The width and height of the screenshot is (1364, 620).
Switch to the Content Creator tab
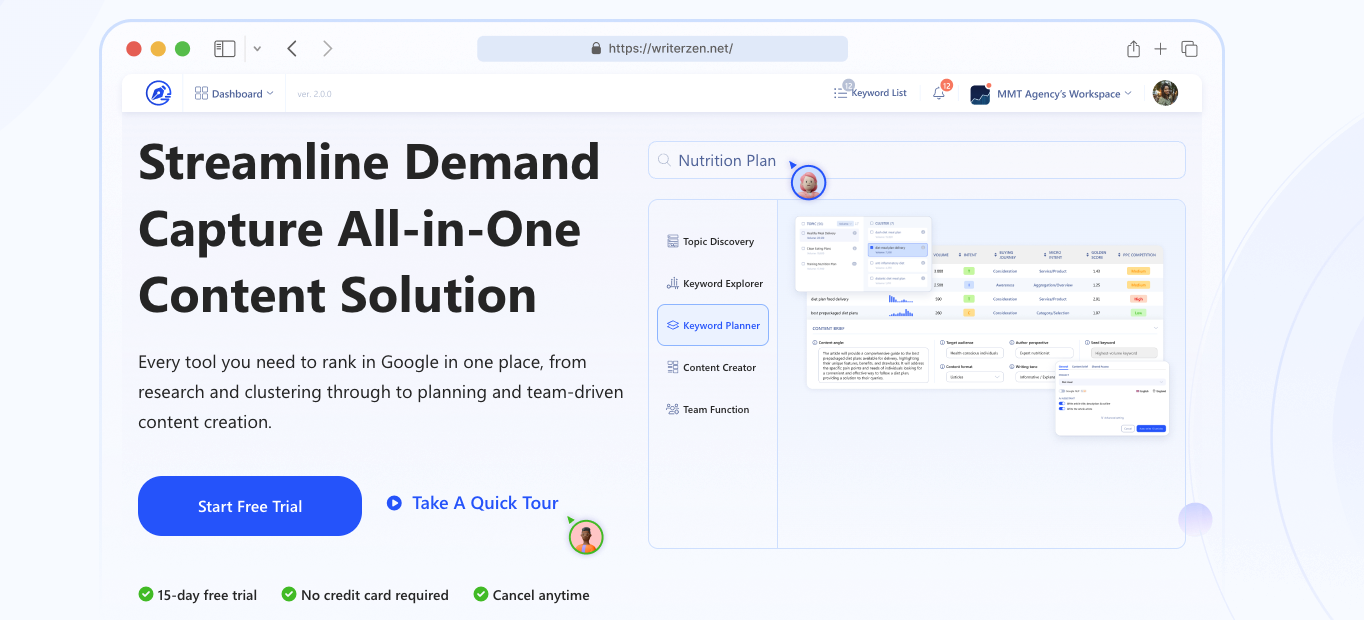(711, 368)
